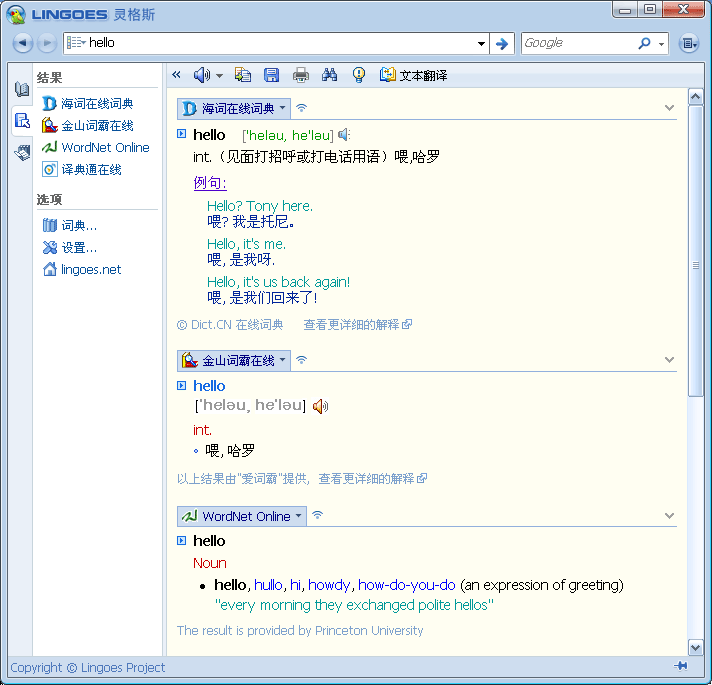Collapse the sidebar with the double chevron
This screenshot has width=712, height=685.
(x=177, y=75)
